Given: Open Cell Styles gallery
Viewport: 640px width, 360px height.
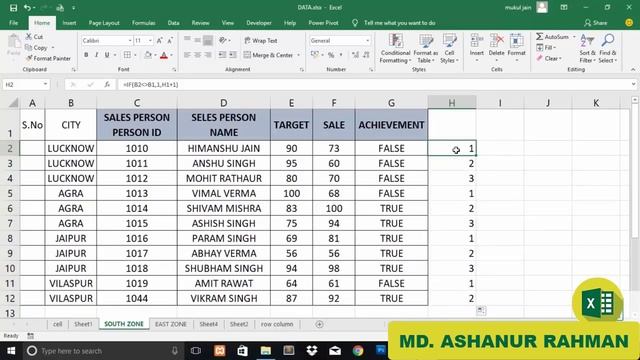Looking at the screenshot, I should pyautogui.click(x=449, y=49).
